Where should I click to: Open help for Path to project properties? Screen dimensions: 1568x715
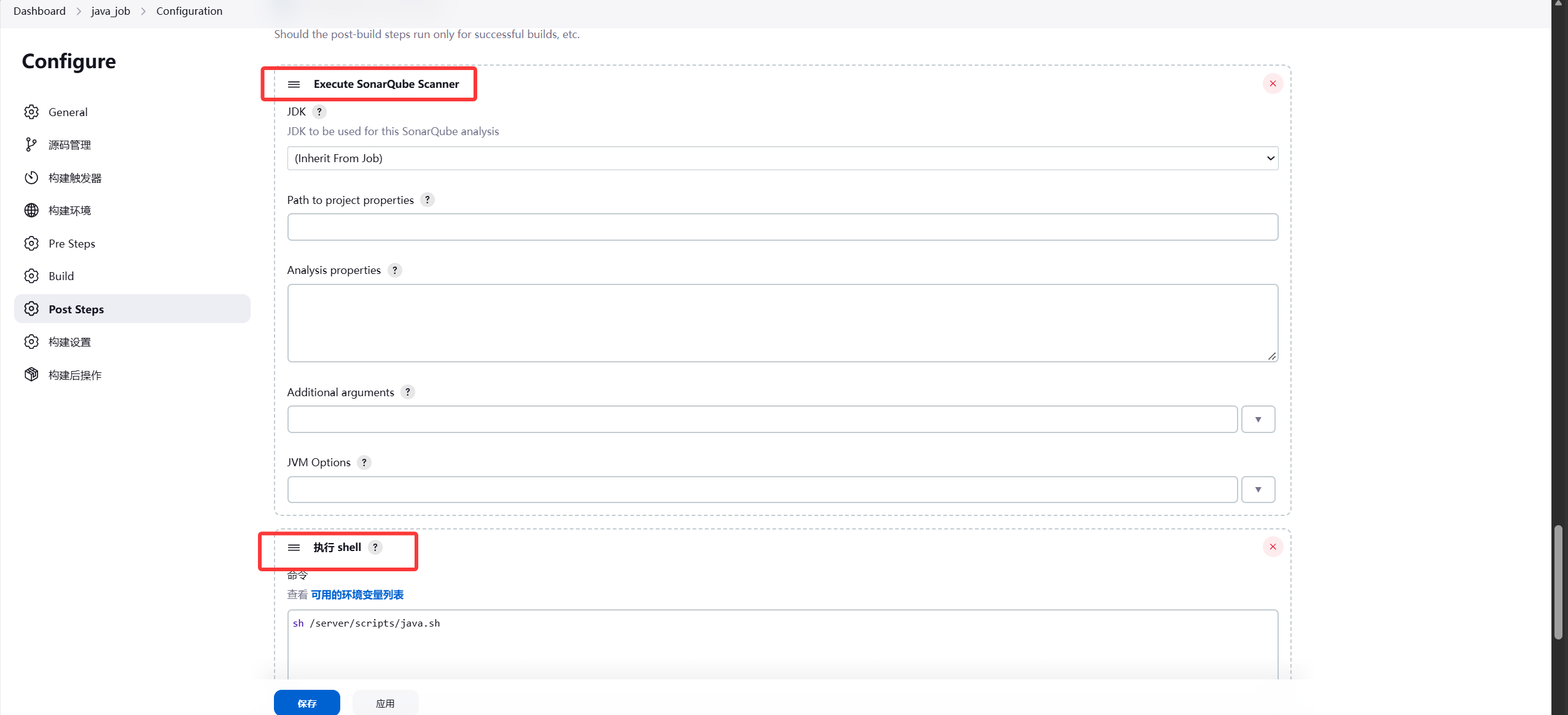click(427, 200)
